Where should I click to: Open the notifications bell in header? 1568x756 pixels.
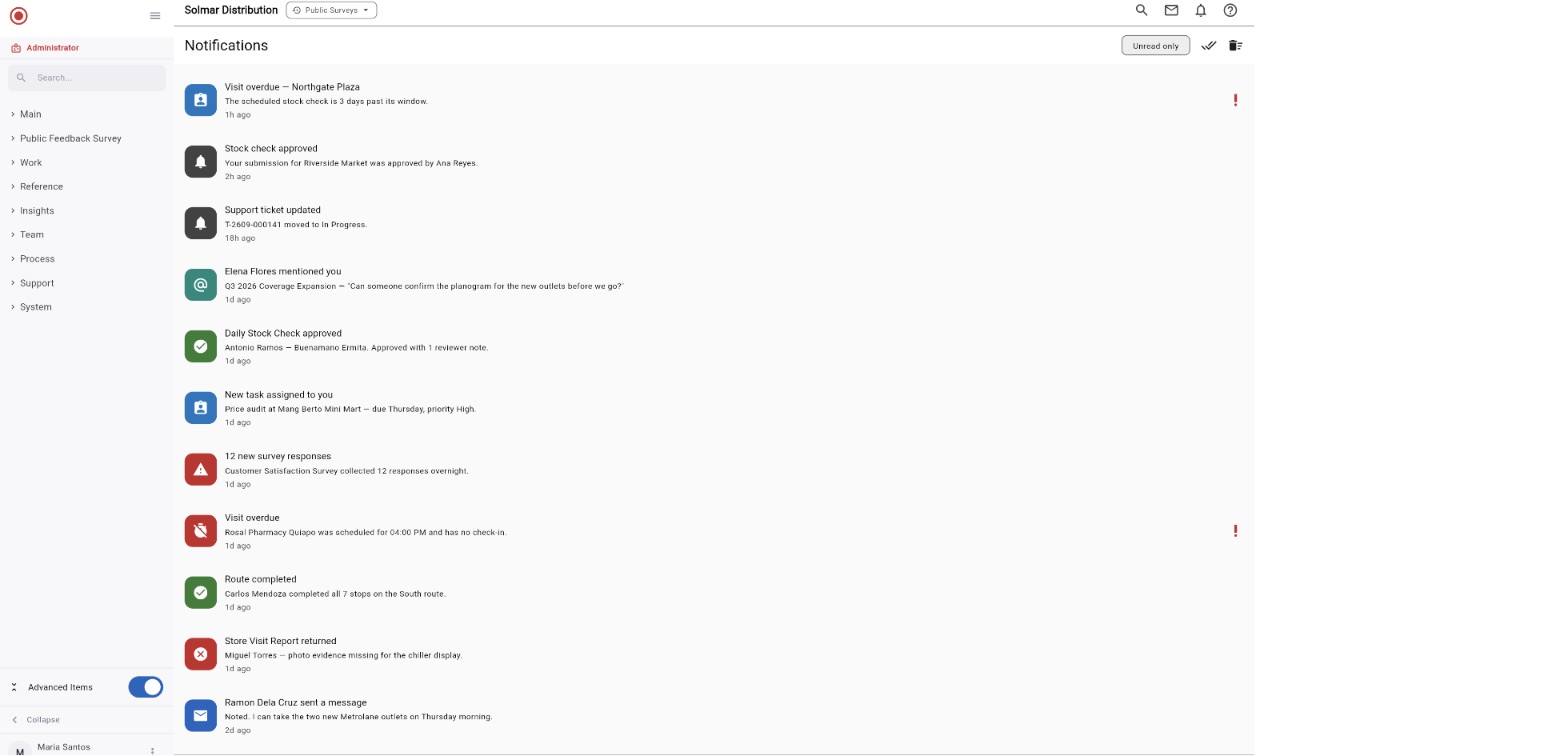[1201, 10]
